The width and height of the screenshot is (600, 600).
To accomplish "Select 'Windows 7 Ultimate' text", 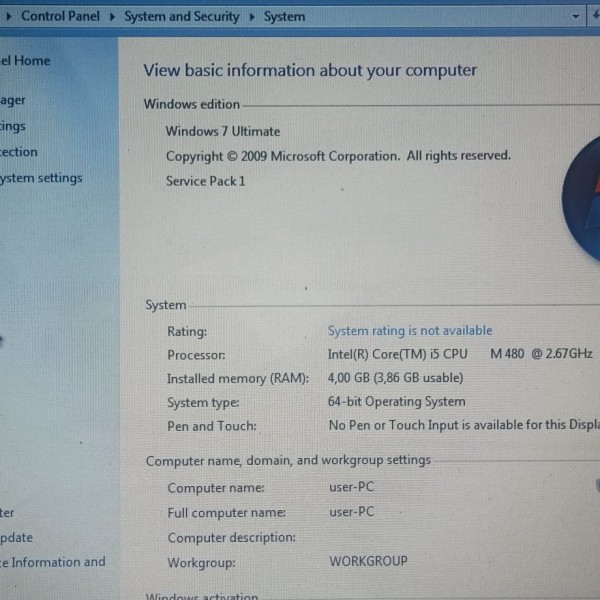I will tap(223, 131).
